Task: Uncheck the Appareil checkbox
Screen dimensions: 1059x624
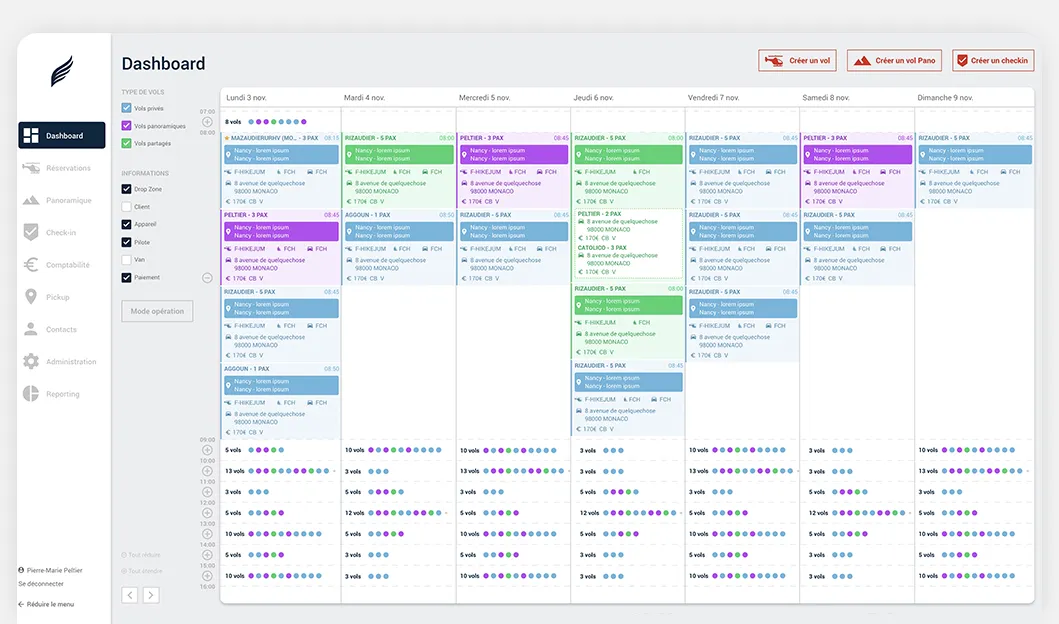Action: click(x=126, y=224)
